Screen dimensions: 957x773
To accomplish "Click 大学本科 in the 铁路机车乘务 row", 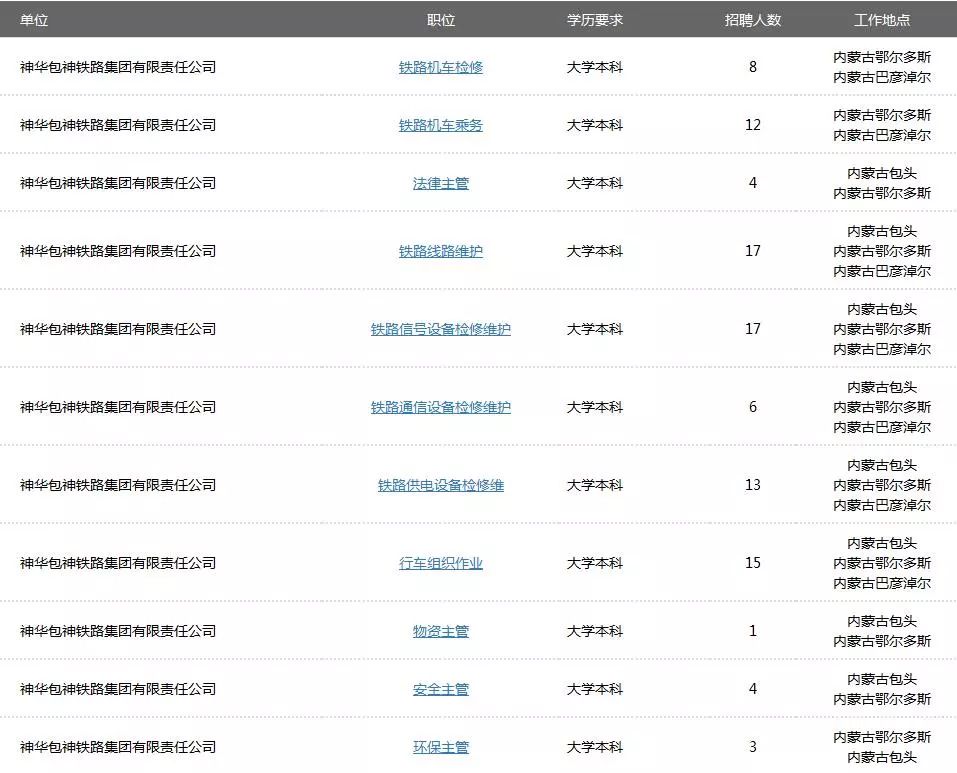I will point(594,125).
